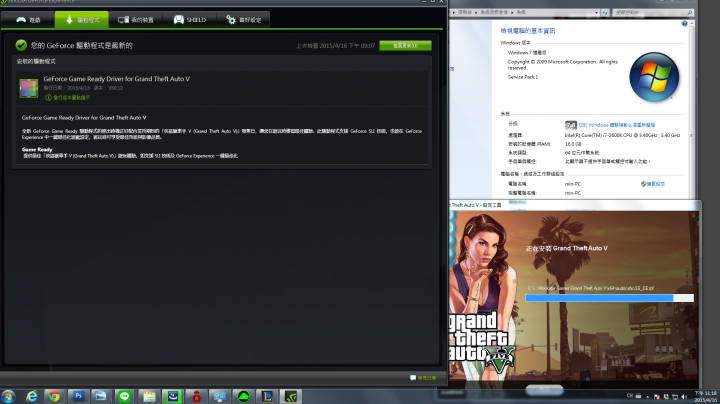The image size is (720, 404).
Task: Open League of Legends from the taskbar
Action: click(267, 396)
